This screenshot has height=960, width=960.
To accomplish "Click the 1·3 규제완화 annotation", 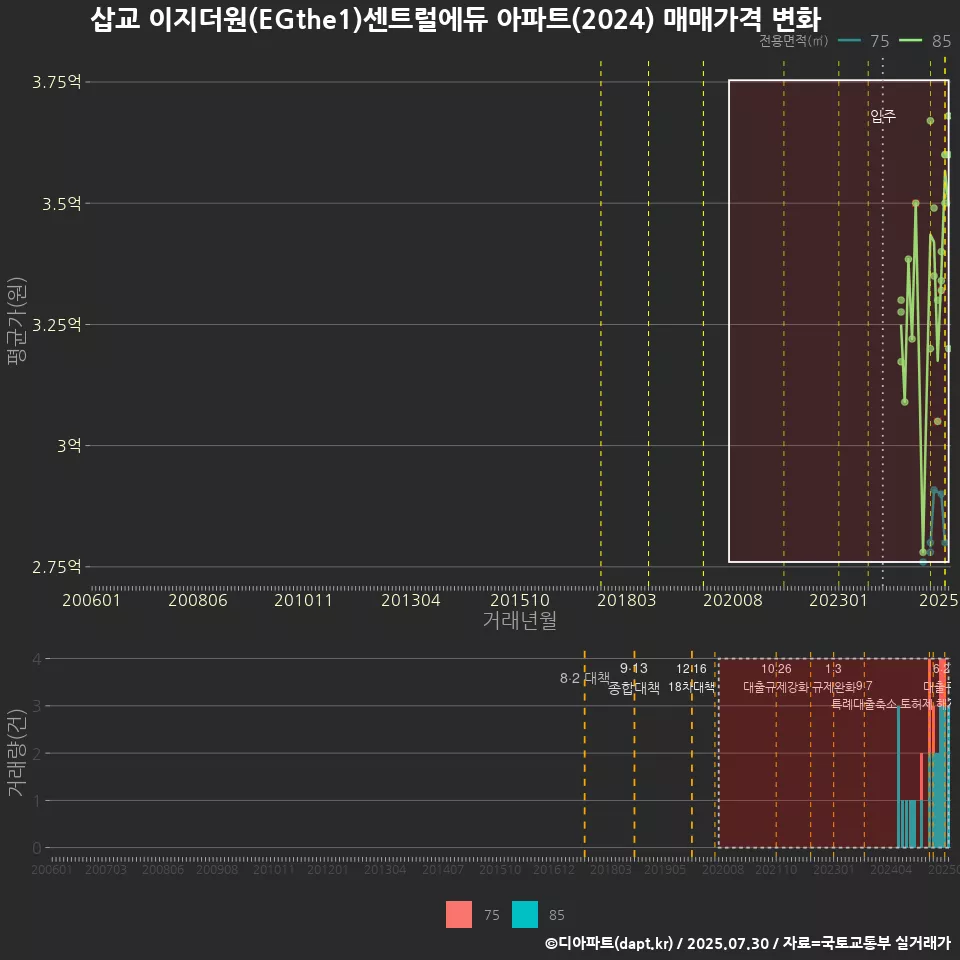I will coord(833,678).
